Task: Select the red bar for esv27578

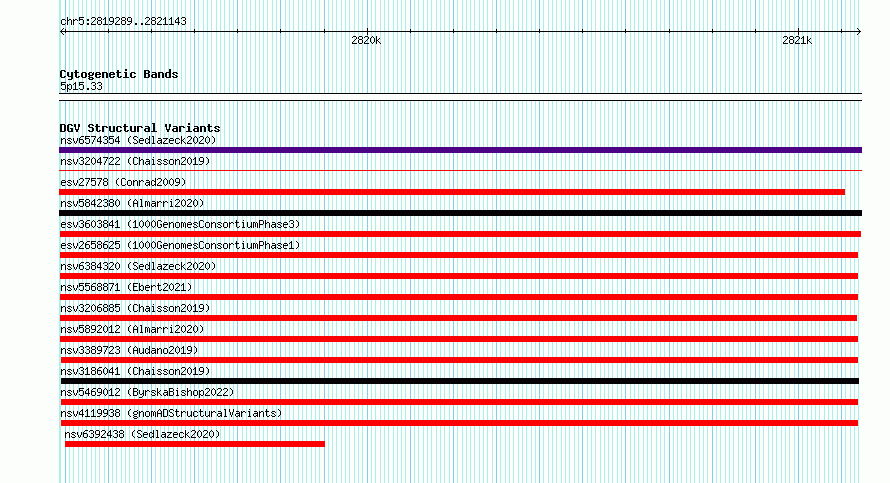Action: pos(452,192)
